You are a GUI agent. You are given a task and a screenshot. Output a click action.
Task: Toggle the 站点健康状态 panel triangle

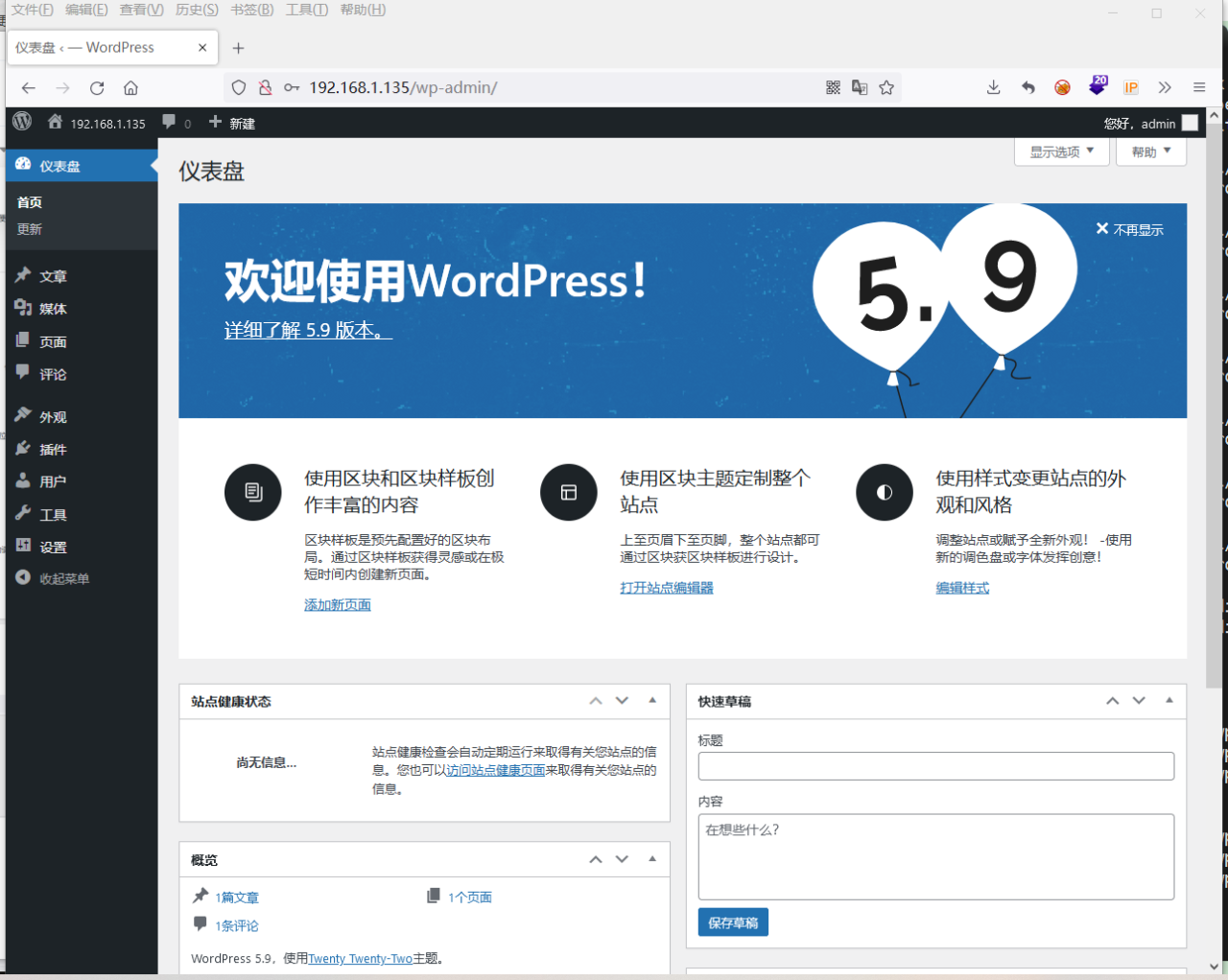click(x=652, y=701)
